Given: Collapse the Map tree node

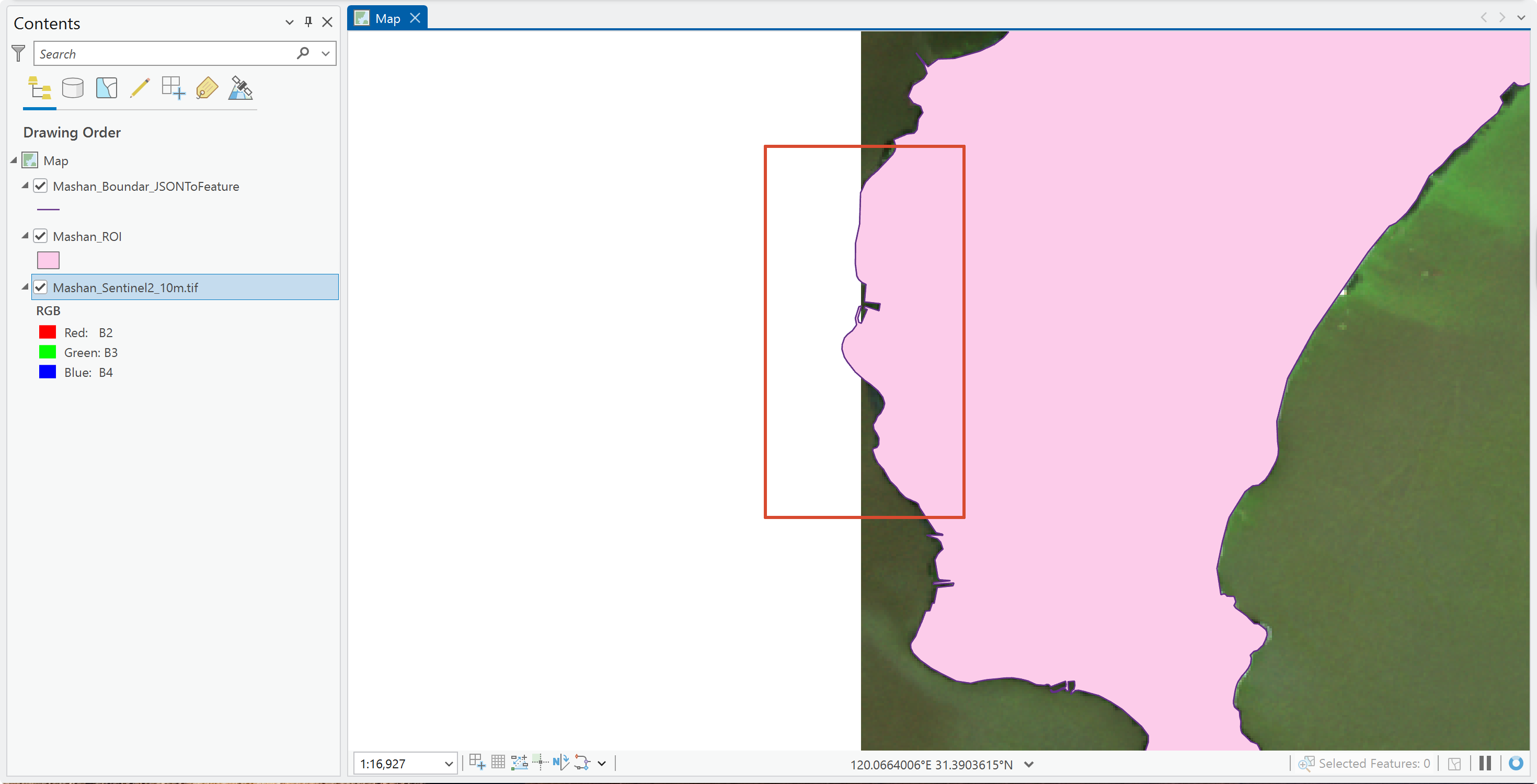Looking at the screenshot, I should [x=14, y=160].
